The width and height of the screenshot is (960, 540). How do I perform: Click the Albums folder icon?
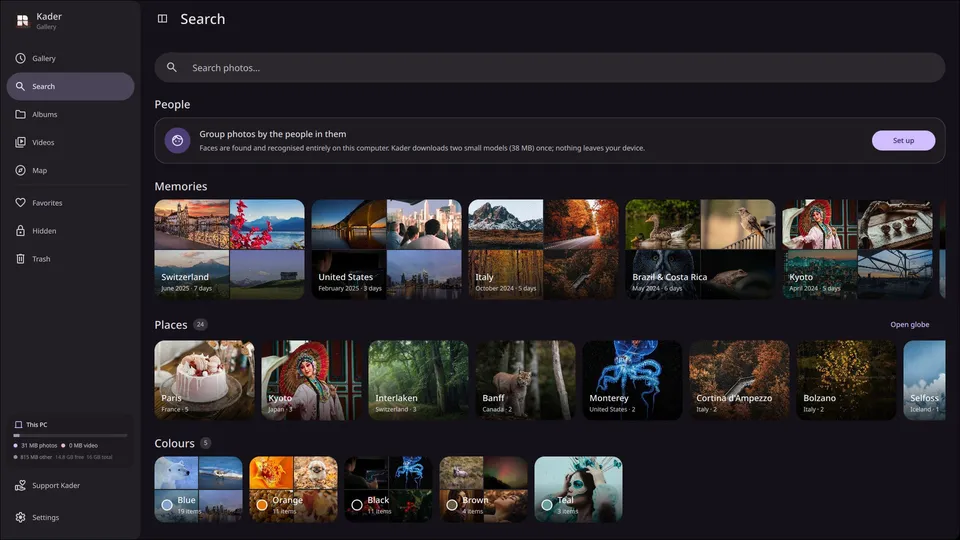click(20, 114)
